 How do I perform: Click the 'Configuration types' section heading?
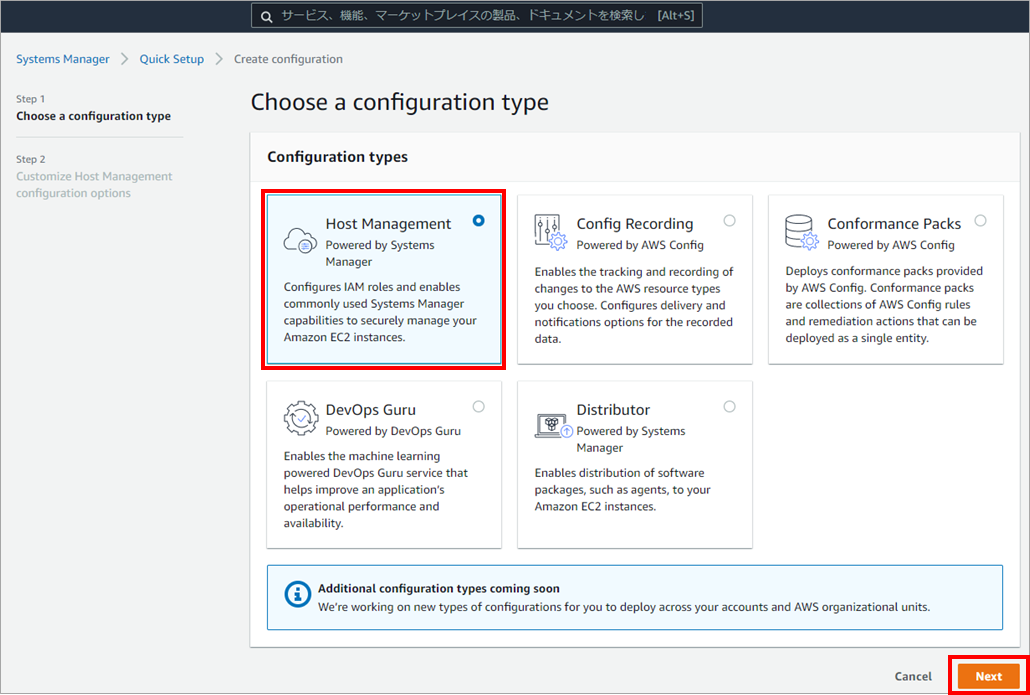[338, 157]
